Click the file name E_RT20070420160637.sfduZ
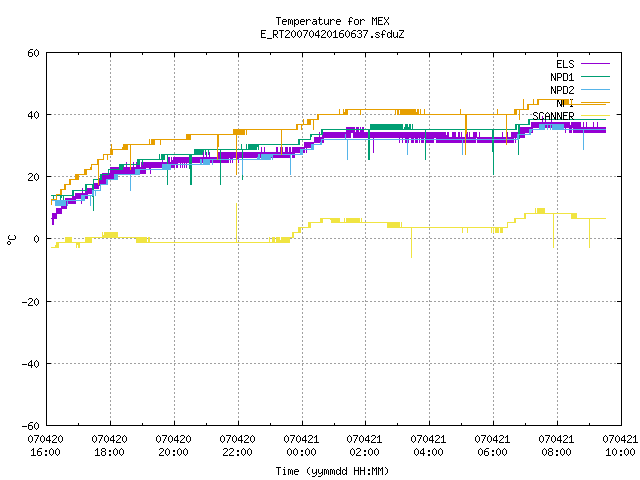Screen dimensions: 640x480 click(332, 34)
